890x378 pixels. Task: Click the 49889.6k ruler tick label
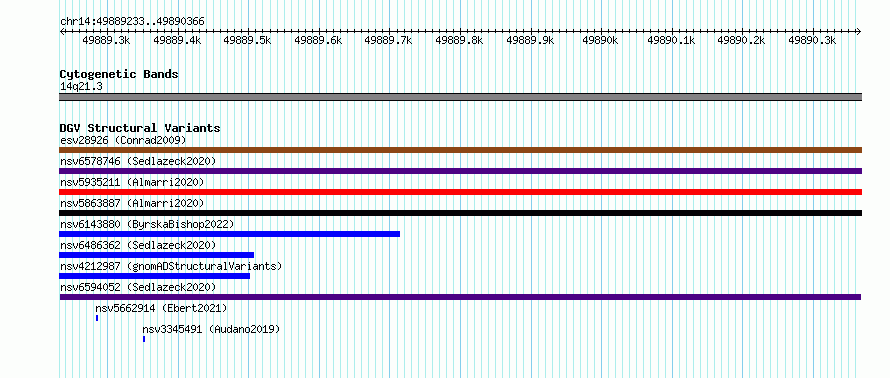pyautogui.click(x=318, y=40)
